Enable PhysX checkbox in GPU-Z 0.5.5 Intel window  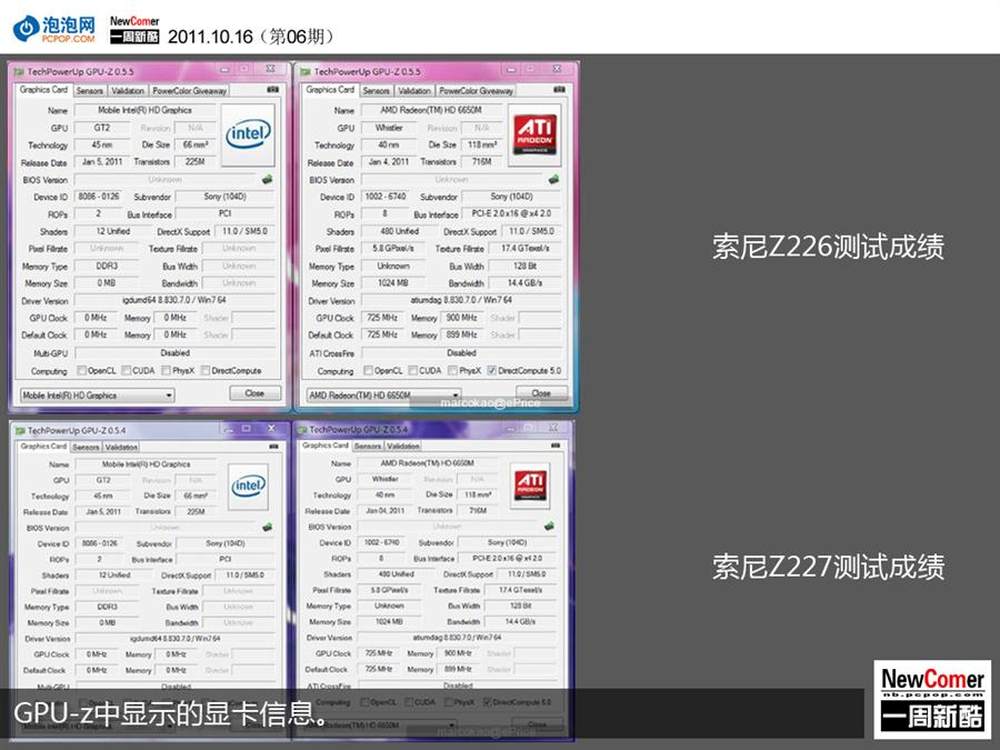pos(166,371)
